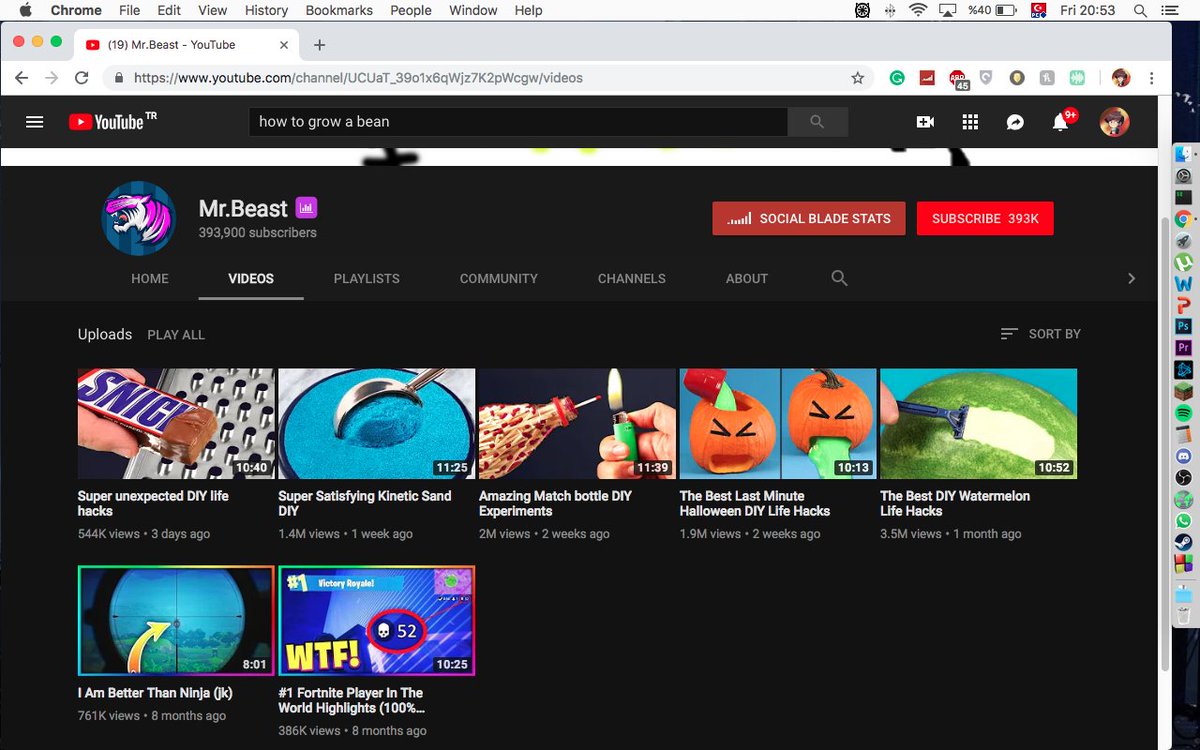Screen dimensions: 1200x750
Task: Open the Adblock extension icon showing 45
Action: (x=958, y=79)
